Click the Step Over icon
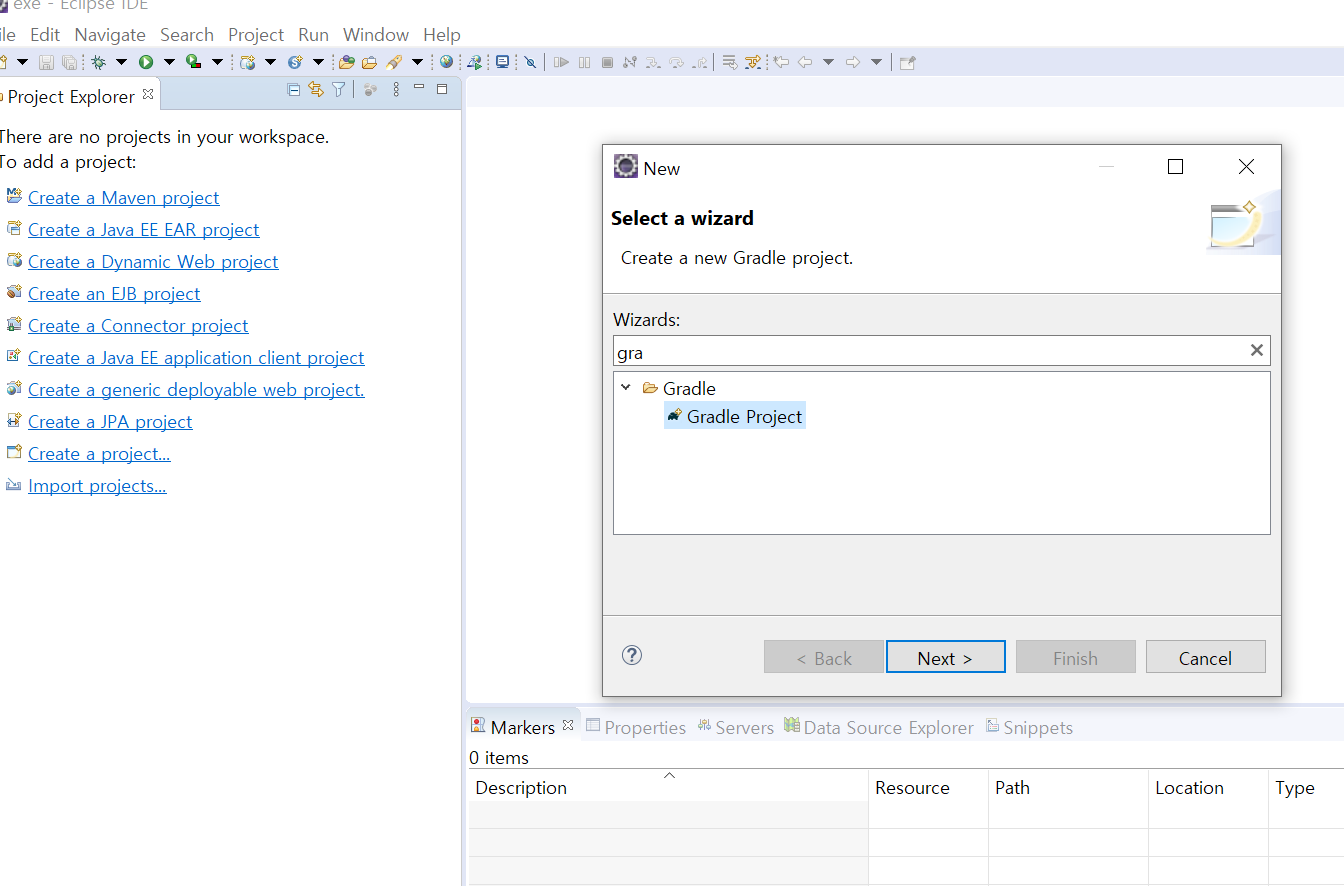The width and height of the screenshot is (1344, 886). click(676, 62)
